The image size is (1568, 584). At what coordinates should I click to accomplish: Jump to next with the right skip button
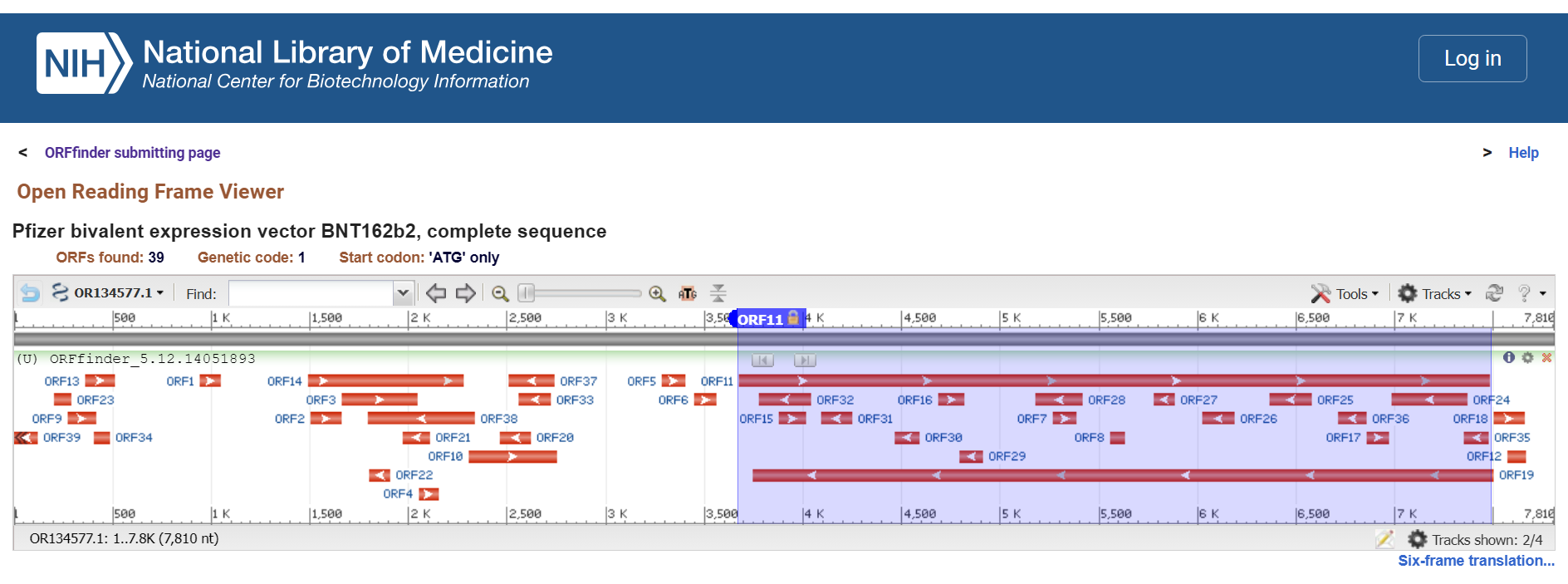805,361
